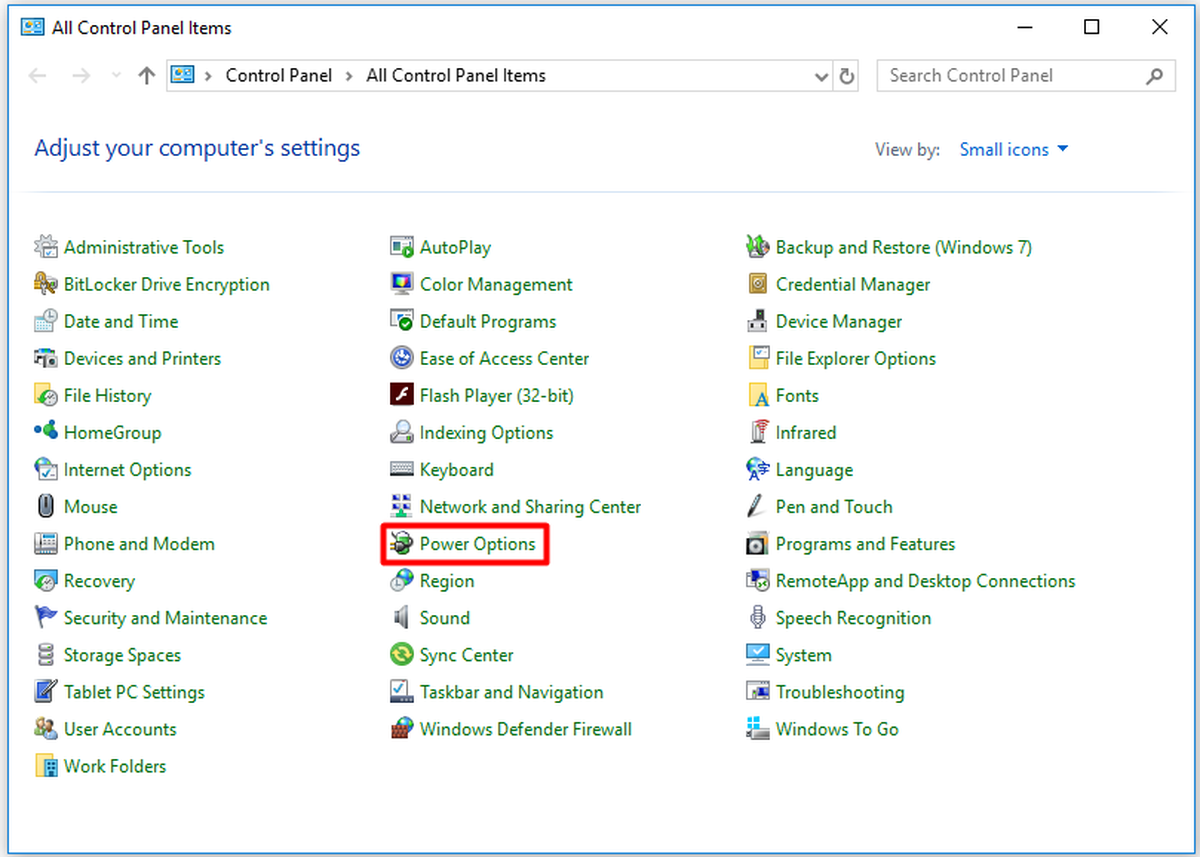Click the Fonts icon

(x=757, y=395)
